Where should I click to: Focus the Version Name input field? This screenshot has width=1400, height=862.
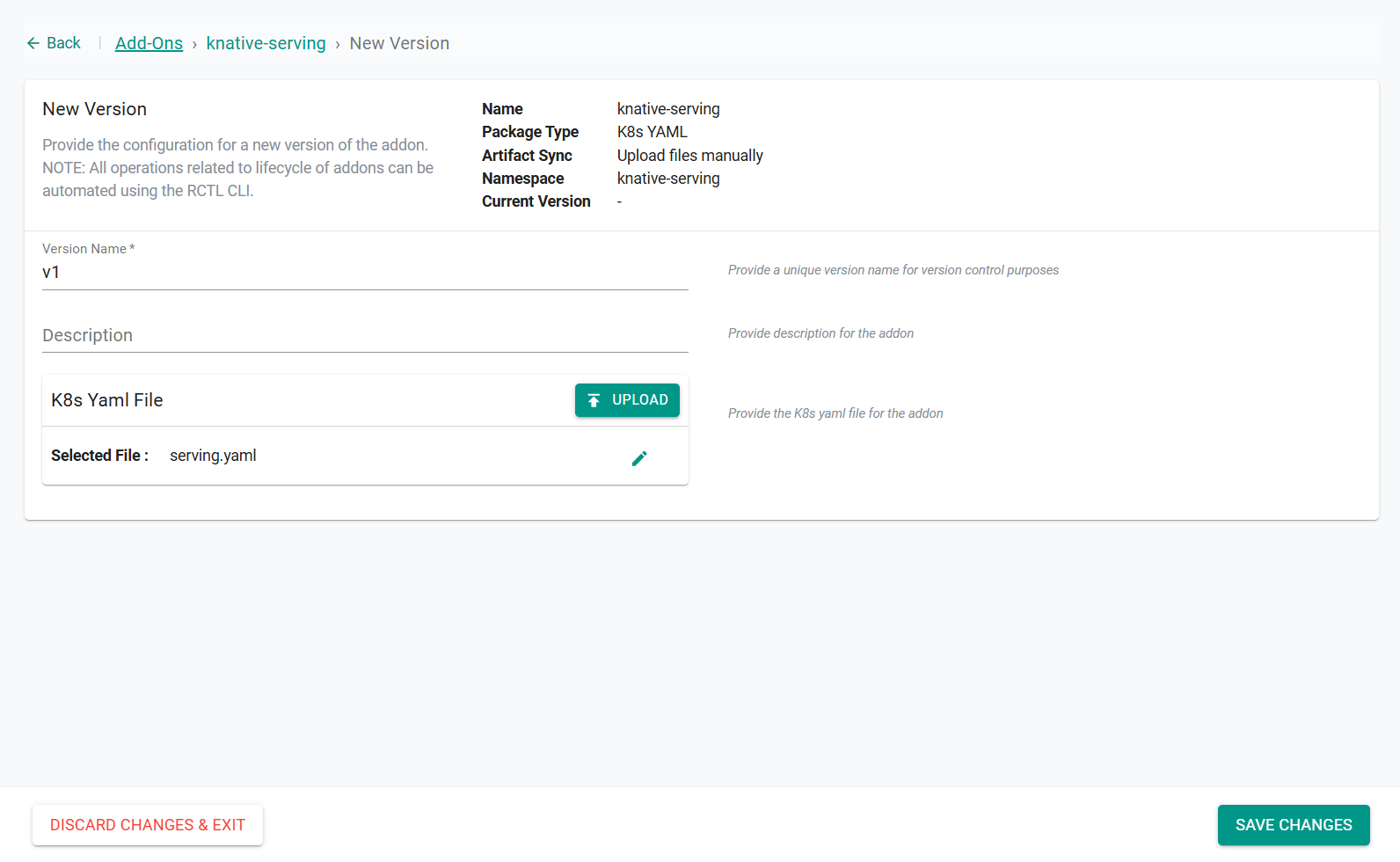pos(365,273)
